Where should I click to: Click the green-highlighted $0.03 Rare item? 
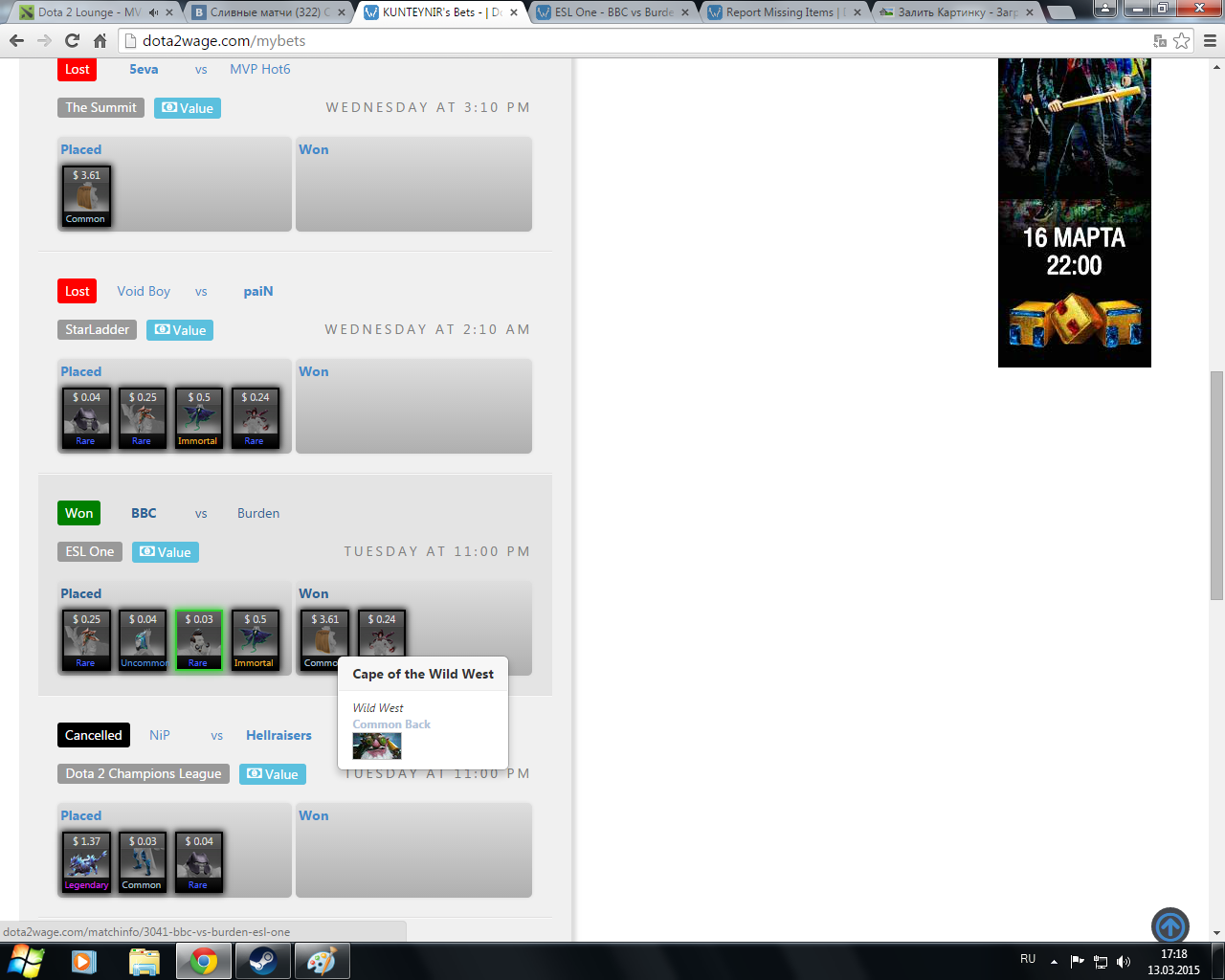[198, 640]
